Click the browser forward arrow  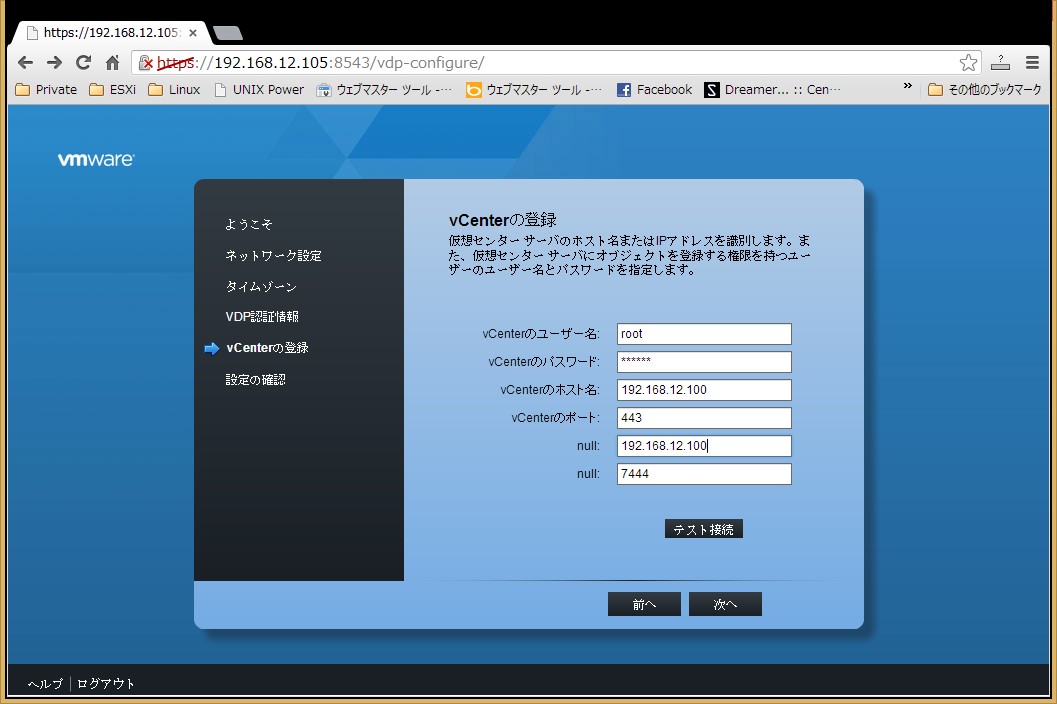tap(55, 63)
